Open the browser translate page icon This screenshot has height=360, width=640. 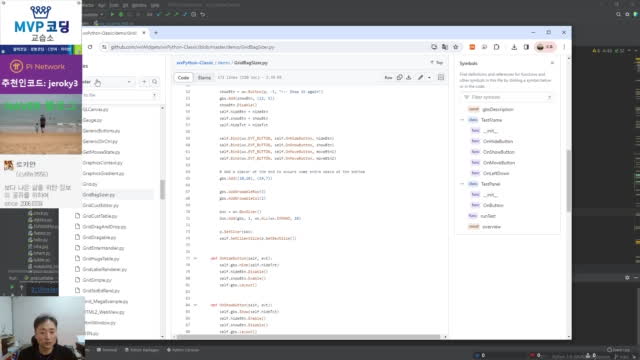click(444, 47)
